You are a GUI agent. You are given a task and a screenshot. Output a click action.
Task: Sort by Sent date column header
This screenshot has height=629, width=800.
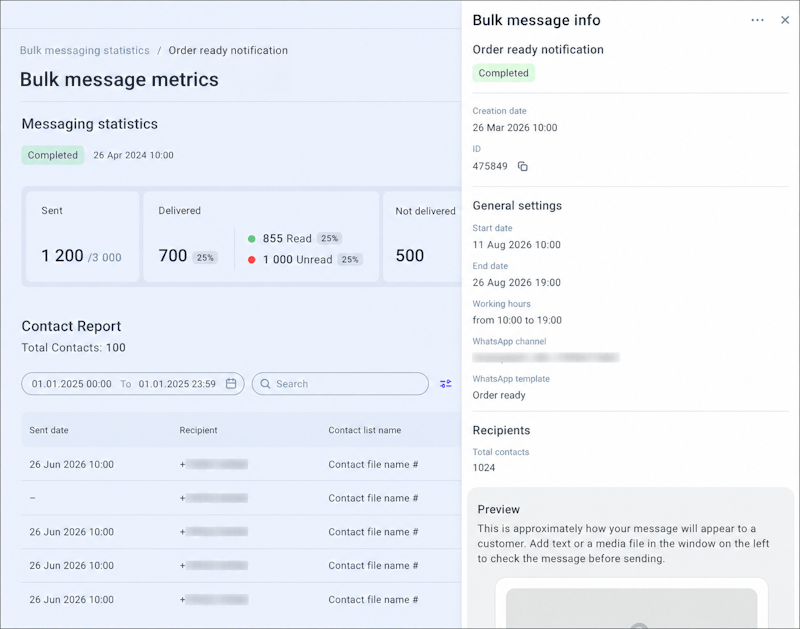click(x=49, y=430)
